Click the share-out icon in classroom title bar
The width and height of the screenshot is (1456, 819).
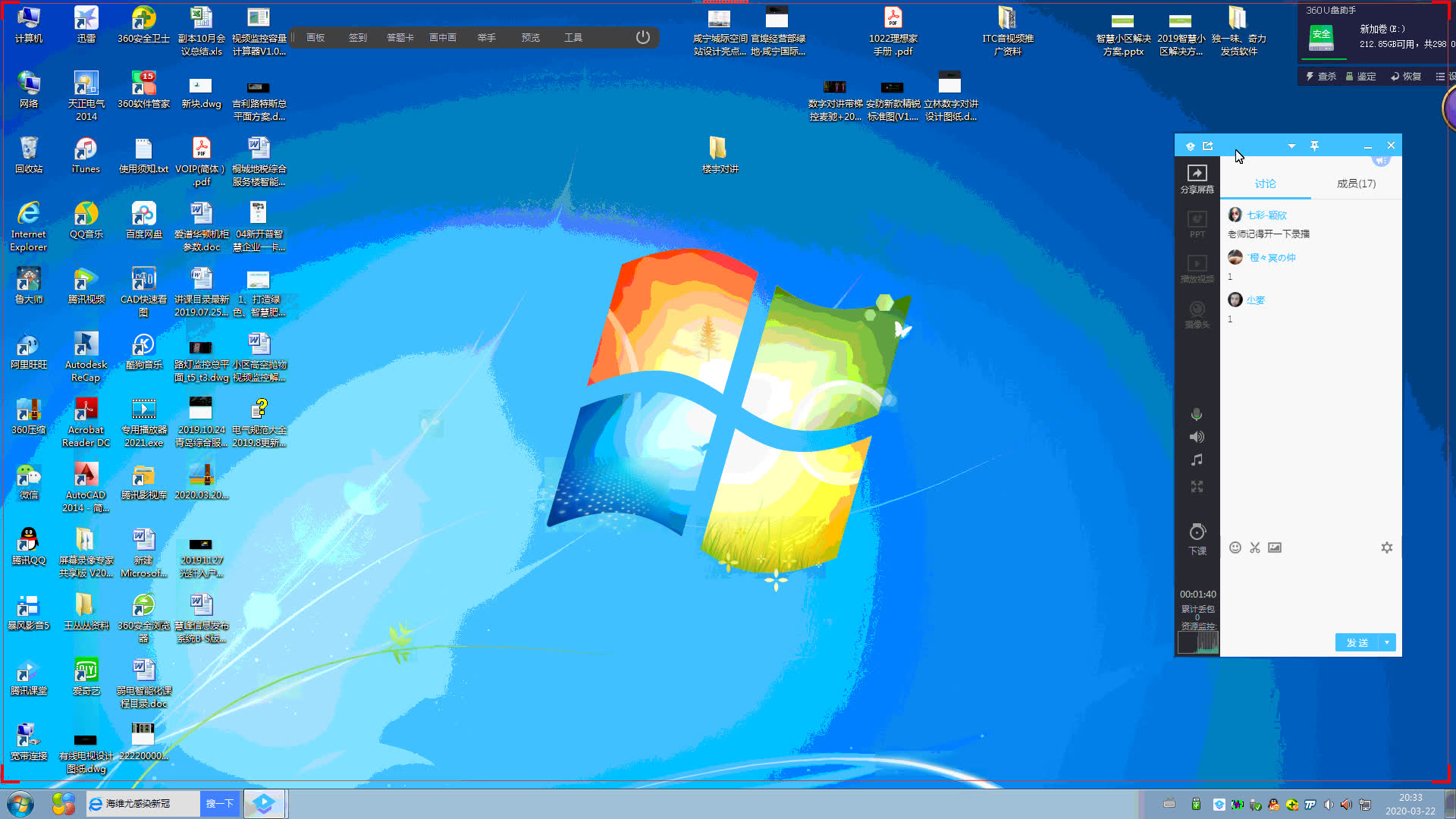tap(1208, 146)
